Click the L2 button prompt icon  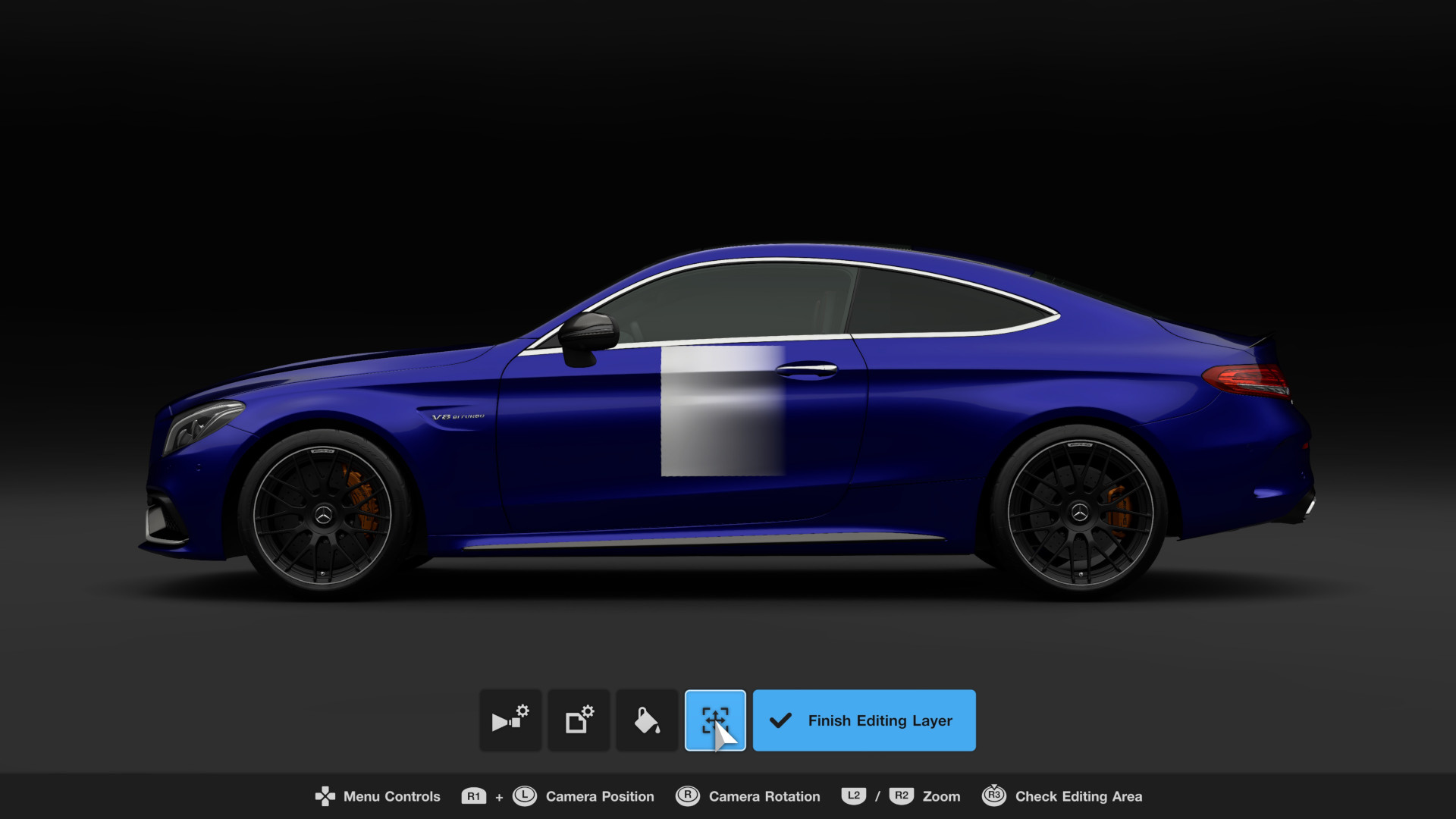(854, 796)
